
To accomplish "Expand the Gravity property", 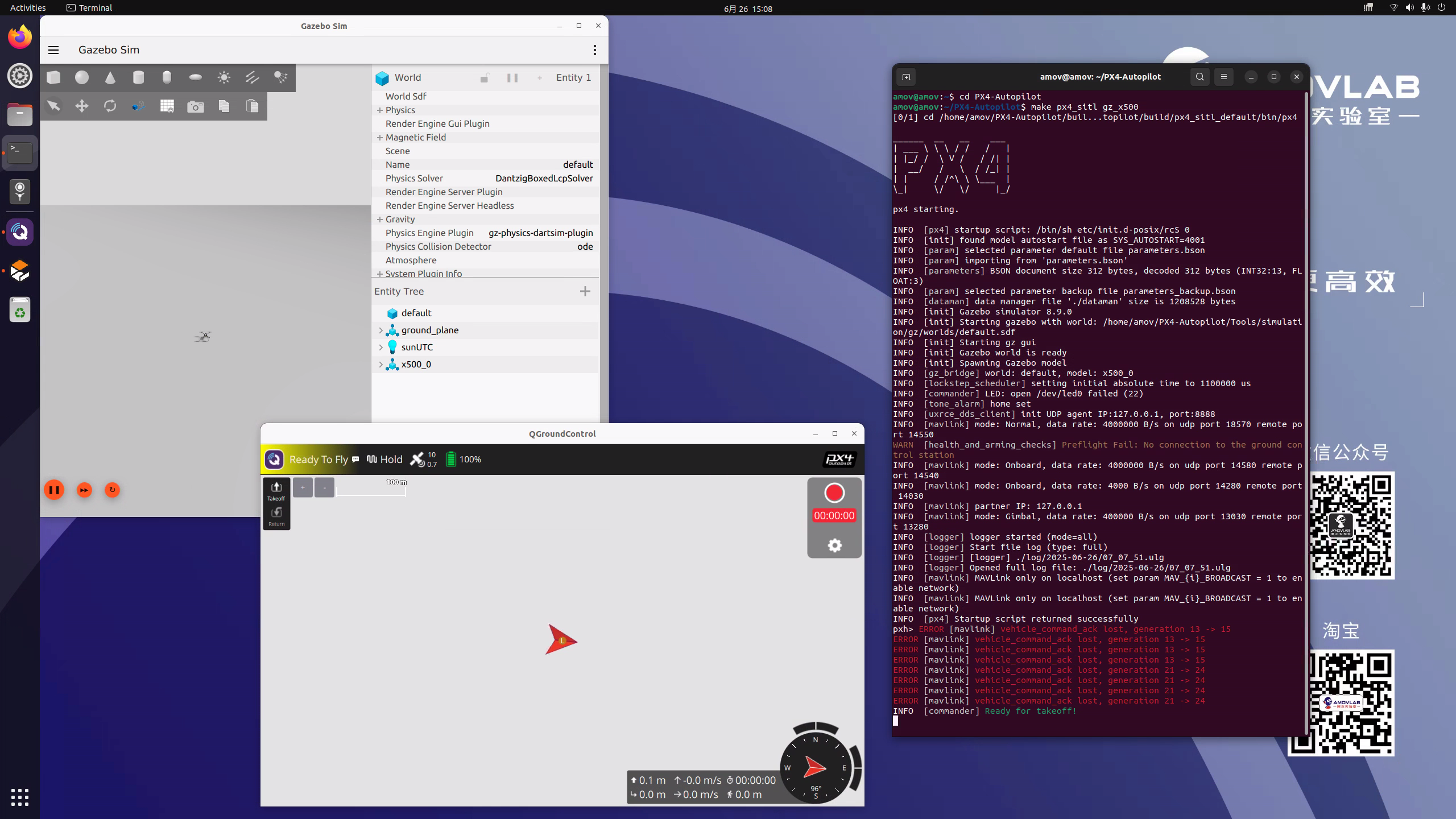I will [380, 219].
